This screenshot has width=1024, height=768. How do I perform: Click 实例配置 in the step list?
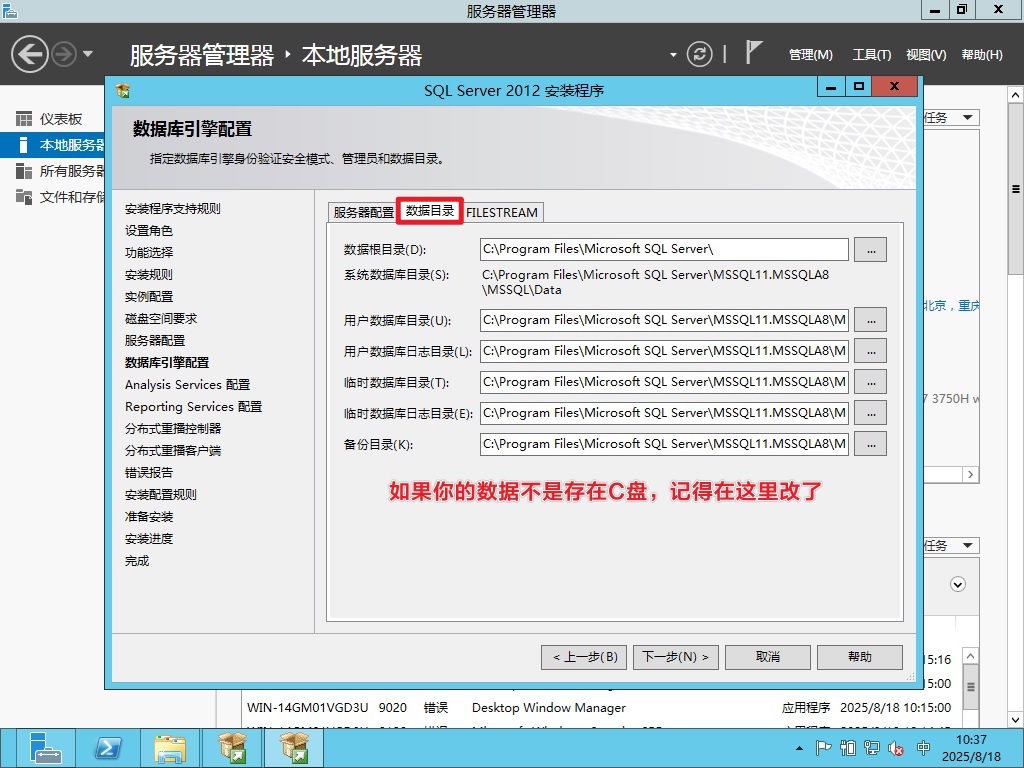(149, 296)
